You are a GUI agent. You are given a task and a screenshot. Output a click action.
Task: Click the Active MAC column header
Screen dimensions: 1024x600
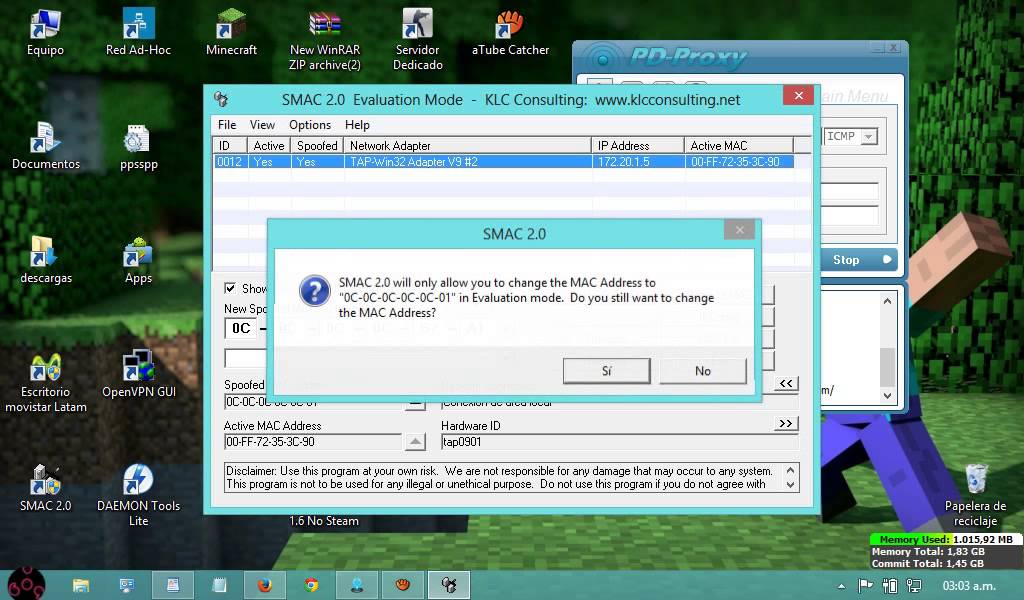coord(739,146)
